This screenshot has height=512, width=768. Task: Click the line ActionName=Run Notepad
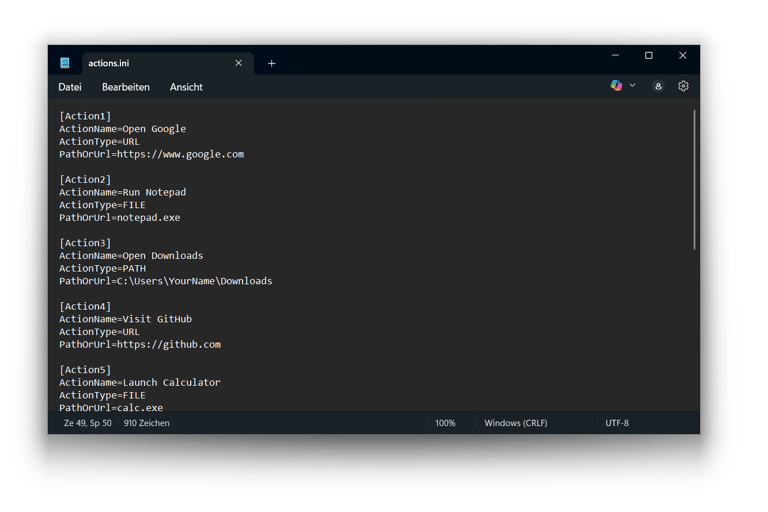(x=122, y=193)
